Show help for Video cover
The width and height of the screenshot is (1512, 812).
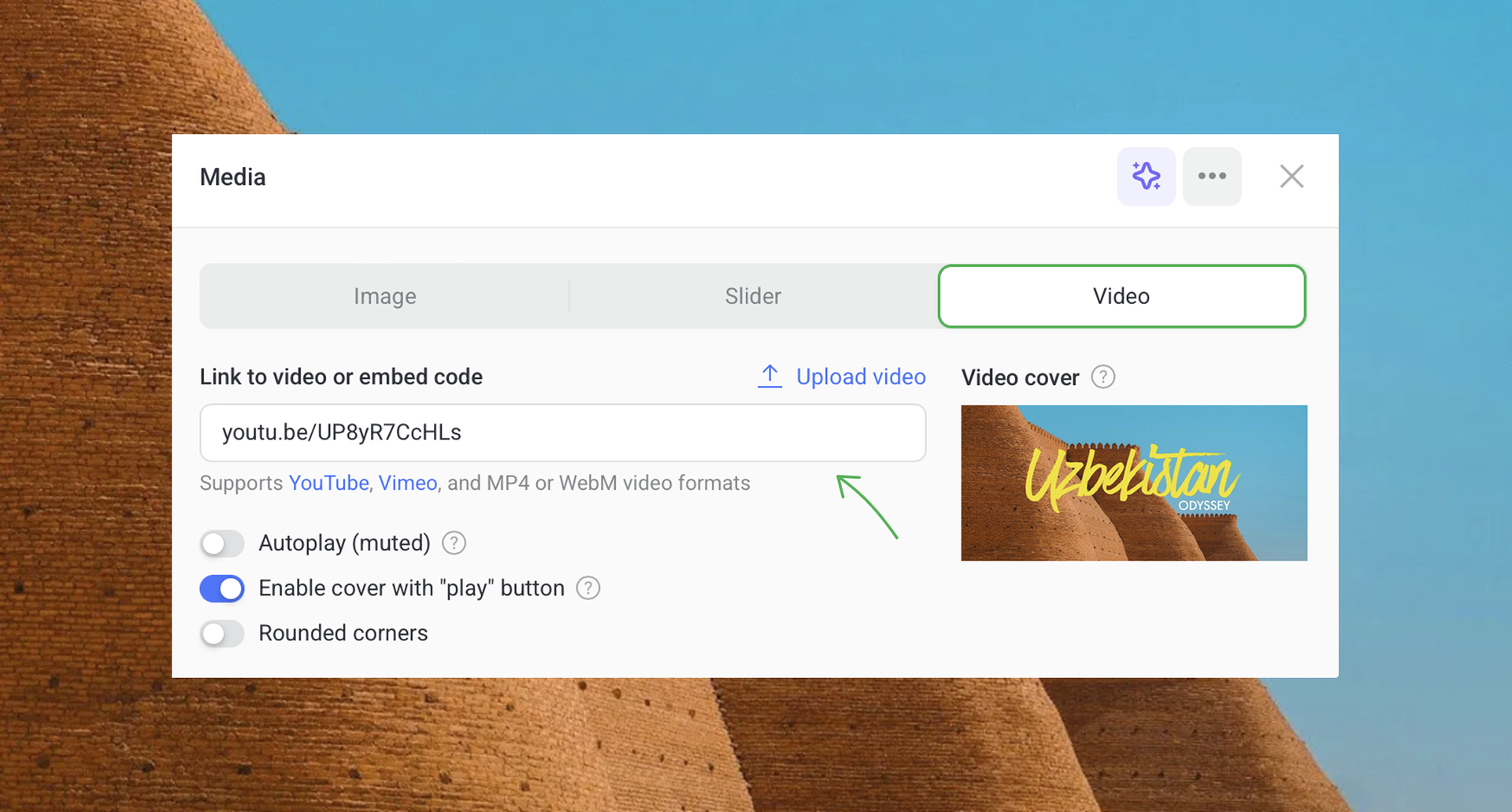coord(1102,377)
